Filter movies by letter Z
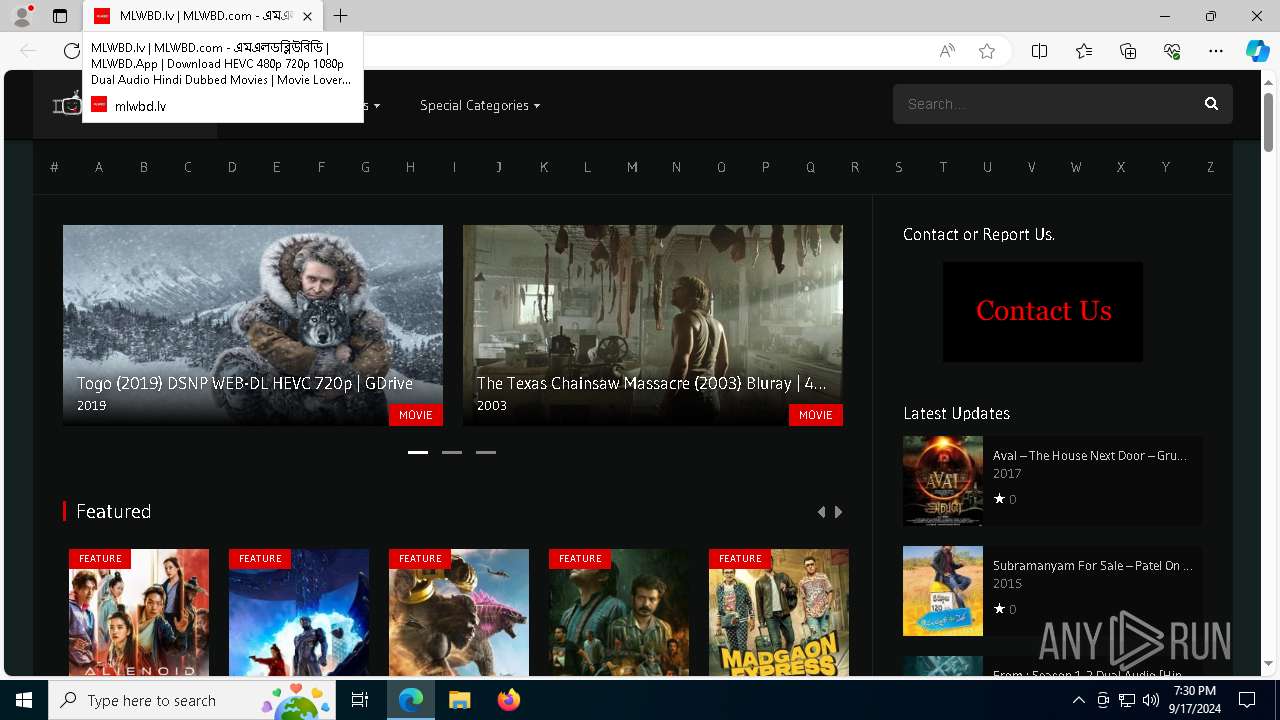 [x=1210, y=167]
